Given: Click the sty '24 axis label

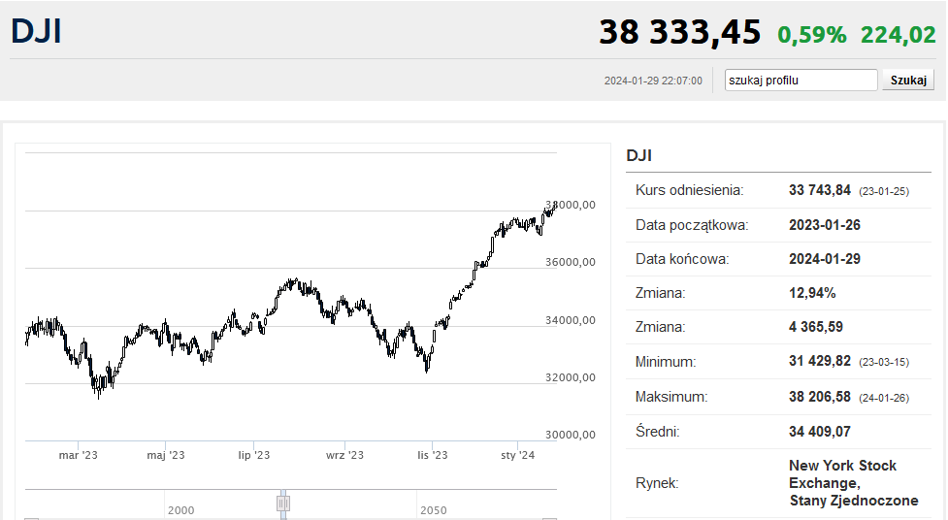Looking at the screenshot, I should click(x=518, y=455).
